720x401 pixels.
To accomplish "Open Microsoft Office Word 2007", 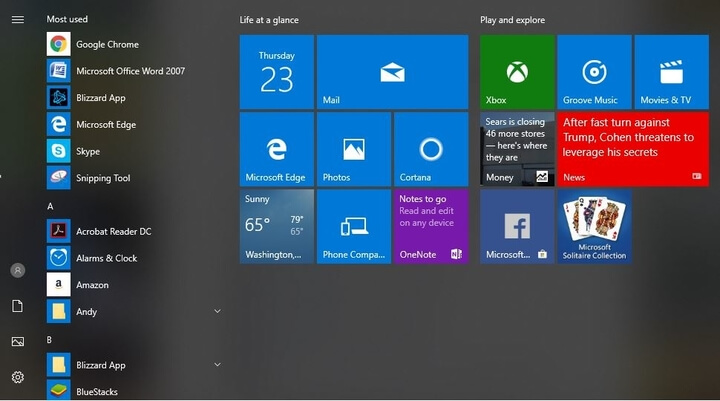I will pos(133,71).
